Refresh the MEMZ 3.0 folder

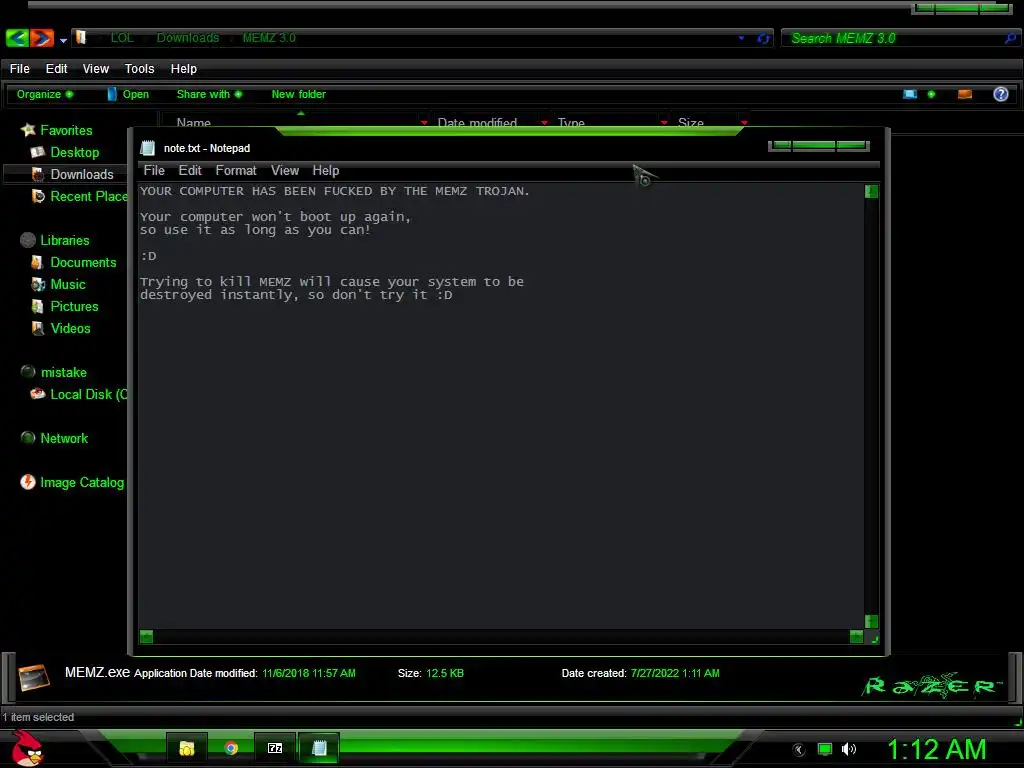tap(763, 38)
